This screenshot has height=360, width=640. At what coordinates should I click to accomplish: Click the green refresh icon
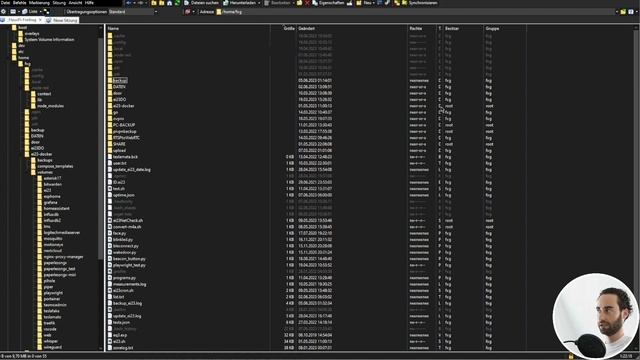(x=177, y=3)
